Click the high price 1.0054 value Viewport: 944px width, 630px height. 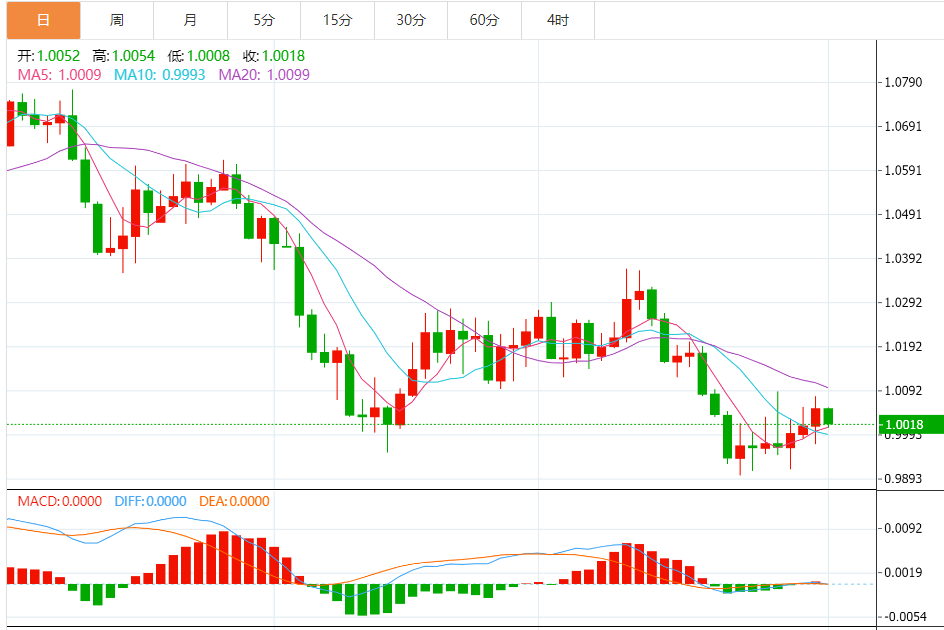pyautogui.click(x=133, y=56)
